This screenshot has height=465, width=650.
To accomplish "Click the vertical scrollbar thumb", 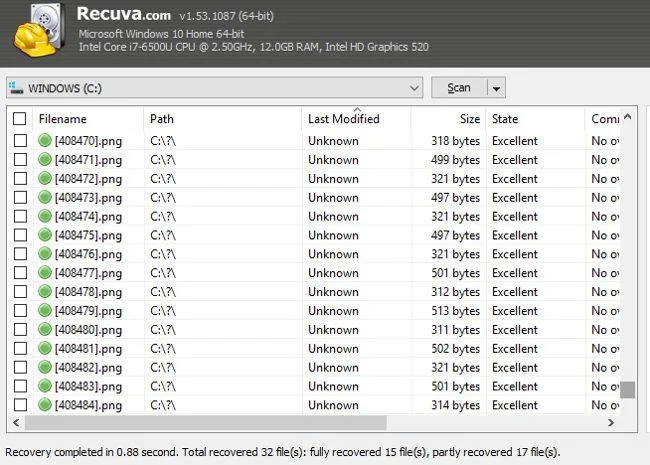I will tap(628, 390).
